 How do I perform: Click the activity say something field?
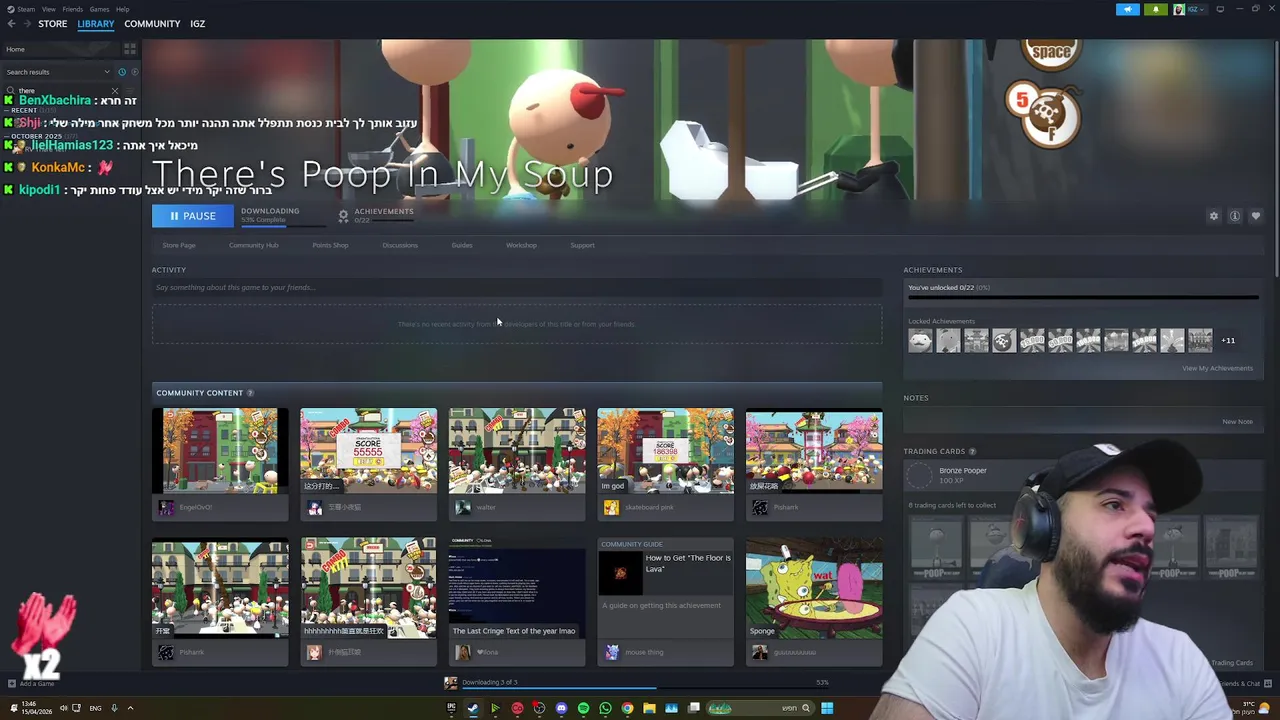[517, 287]
